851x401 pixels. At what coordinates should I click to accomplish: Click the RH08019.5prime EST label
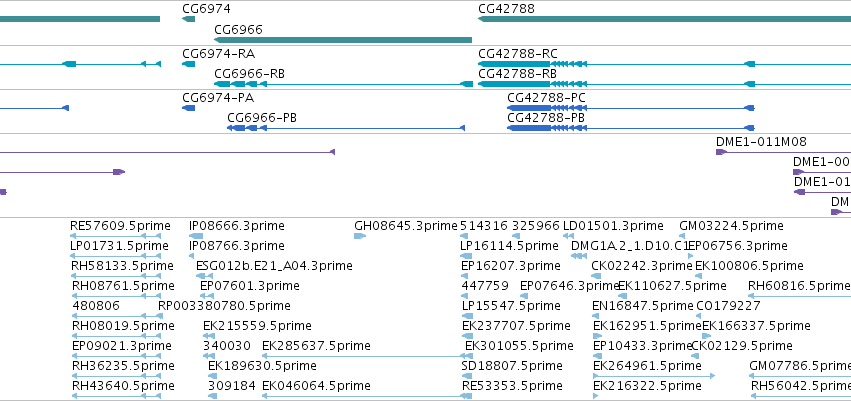(x=123, y=326)
